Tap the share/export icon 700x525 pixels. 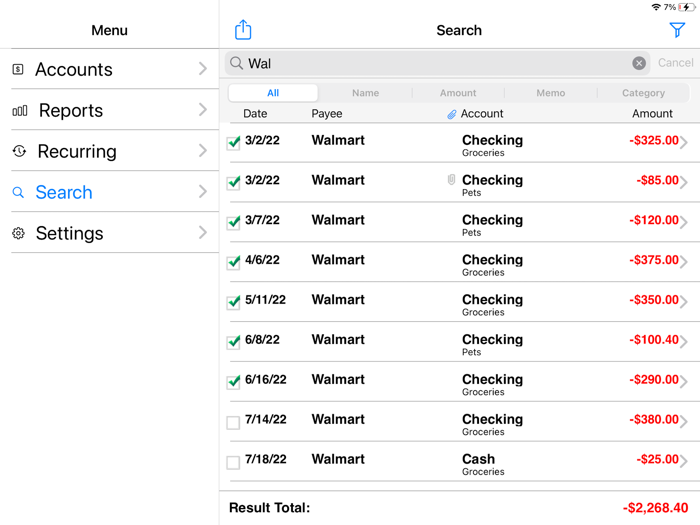click(x=243, y=29)
